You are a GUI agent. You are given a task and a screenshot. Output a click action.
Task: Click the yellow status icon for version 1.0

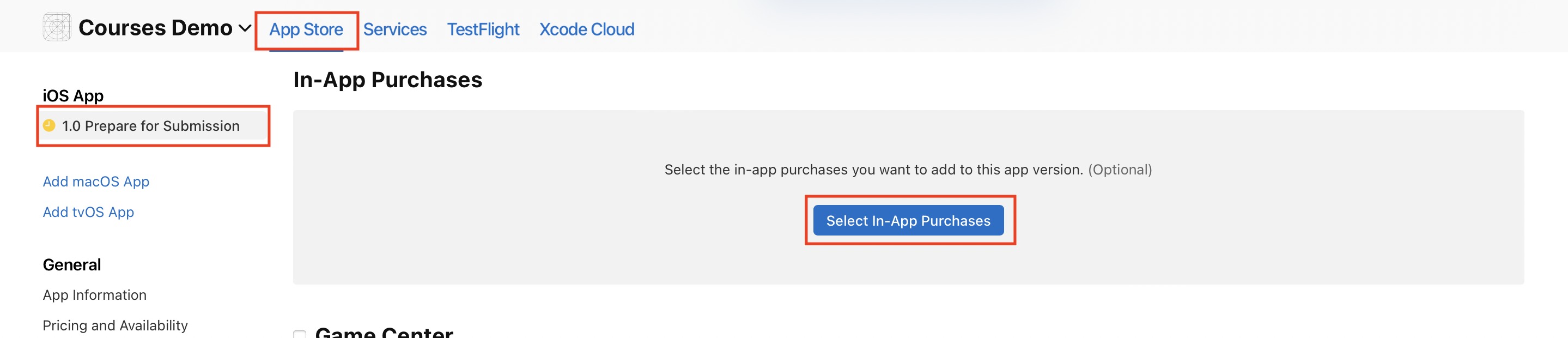click(x=49, y=125)
